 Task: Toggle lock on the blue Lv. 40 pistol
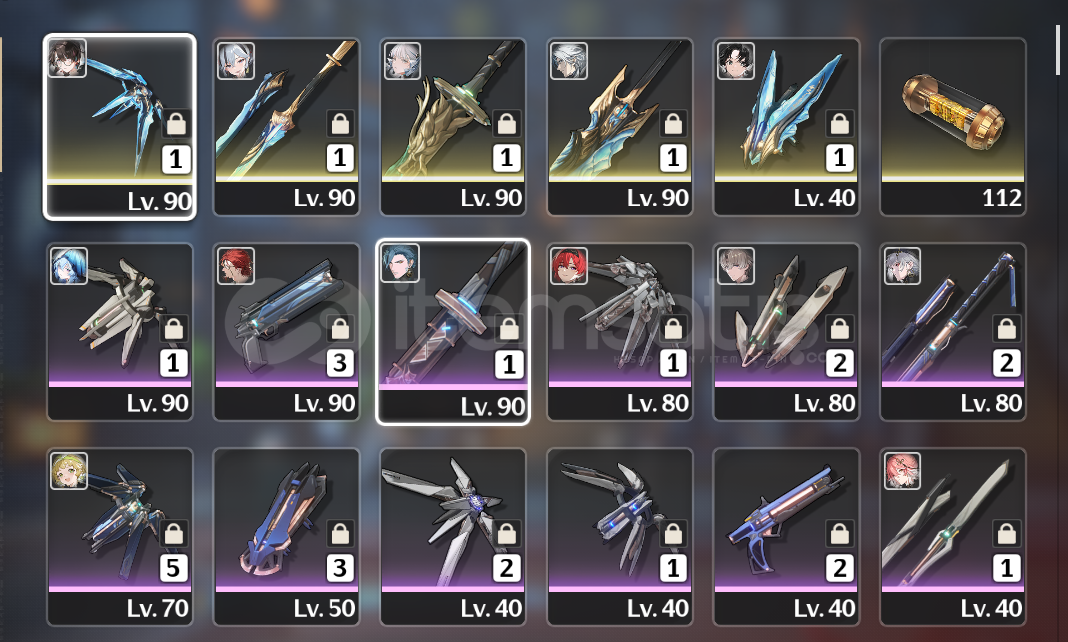[839, 534]
